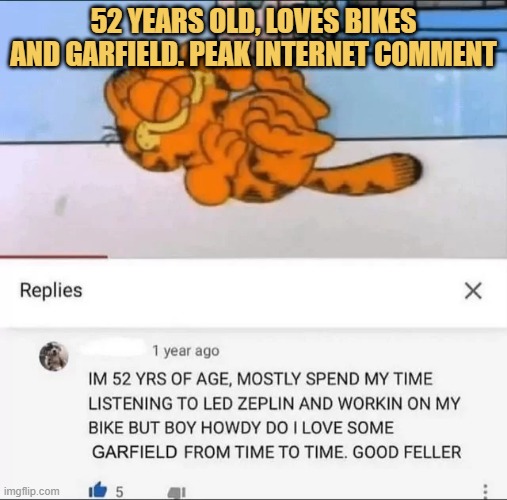
Task: Click the red video progress bar
Action: (54, 257)
